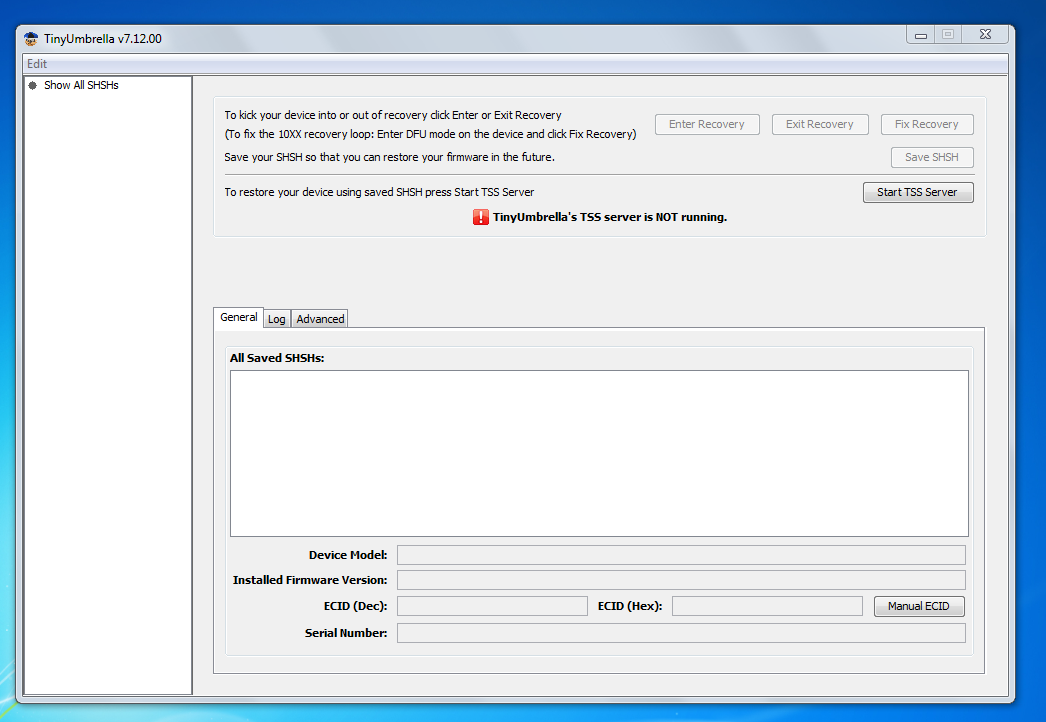
Task: Click the TinyUmbrella v7.12.00 title text
Action: (x=103, y=39)
